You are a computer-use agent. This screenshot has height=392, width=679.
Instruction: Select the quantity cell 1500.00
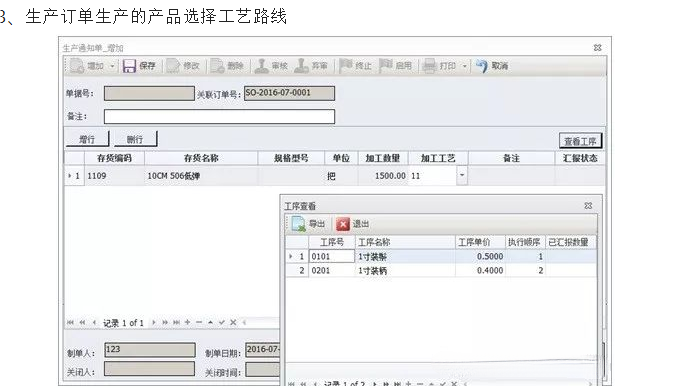click(x=383, y=176)
